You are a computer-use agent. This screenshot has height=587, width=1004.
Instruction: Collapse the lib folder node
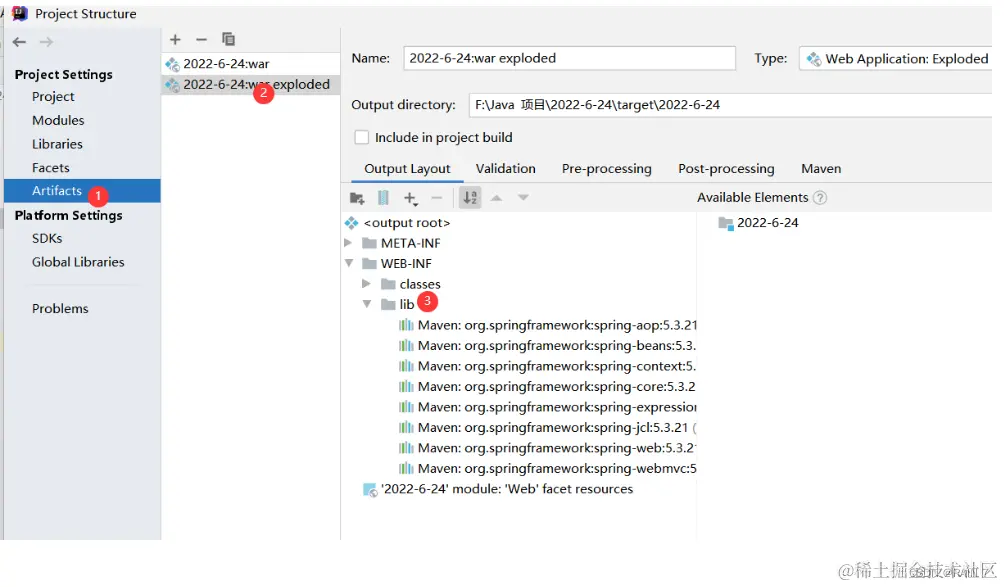tap(367, 305)
